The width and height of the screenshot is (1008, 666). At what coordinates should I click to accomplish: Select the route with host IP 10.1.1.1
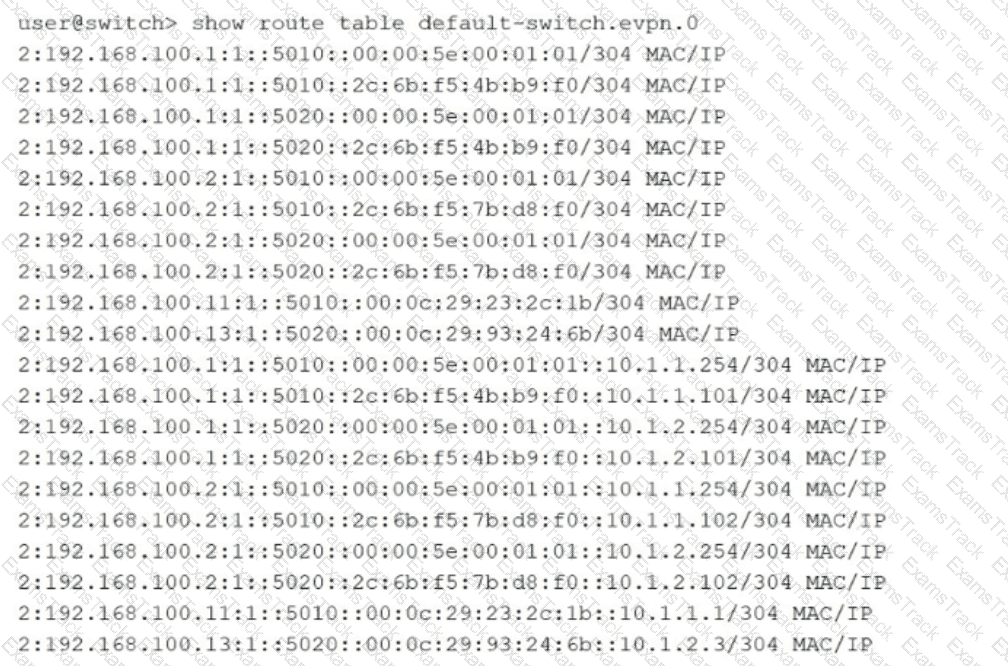pyautogui.click(x=445, y=613)
